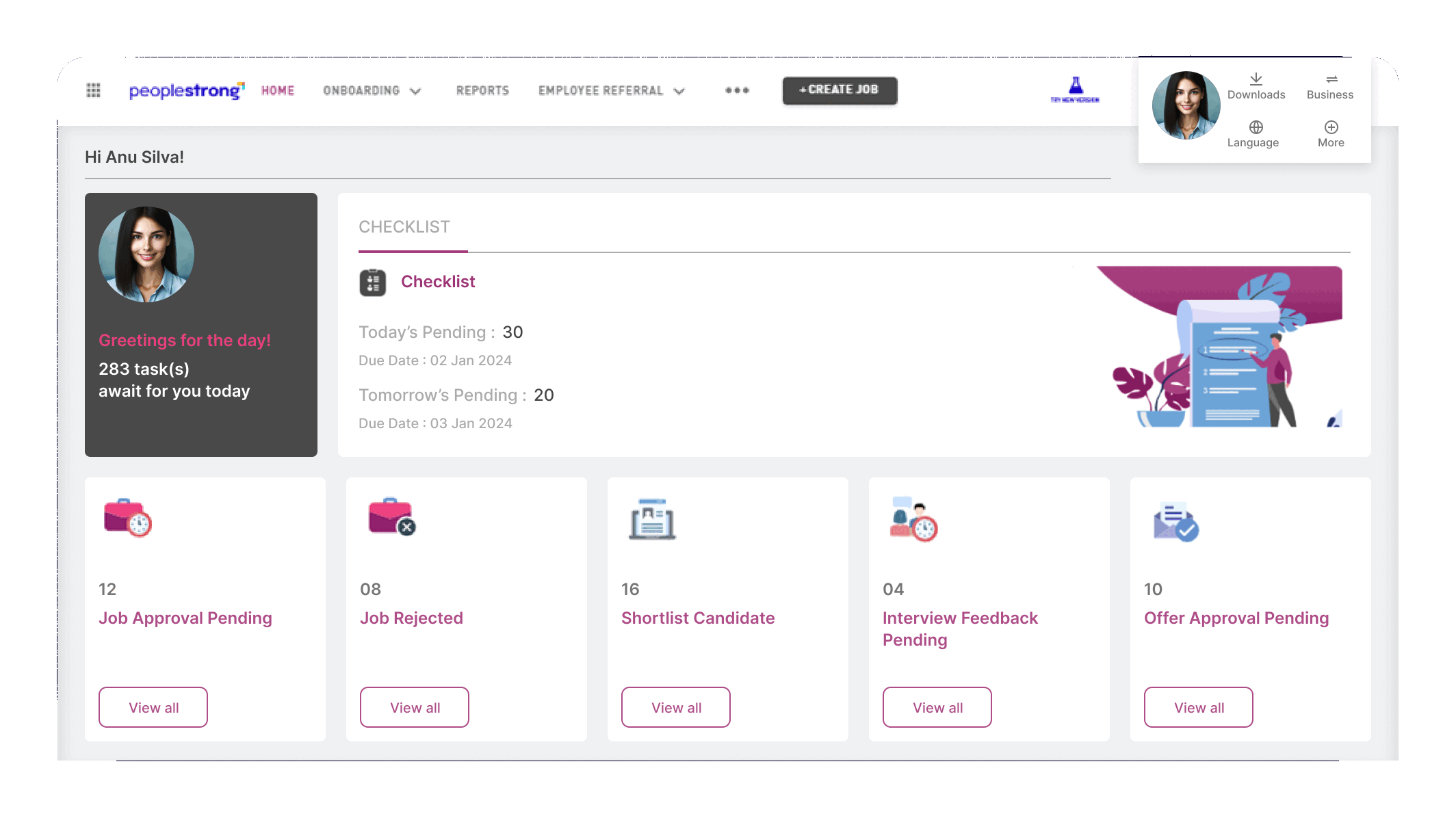Go to the Home menu item
The width and height of the screenshot is (1456, 818).
point(278,90)
